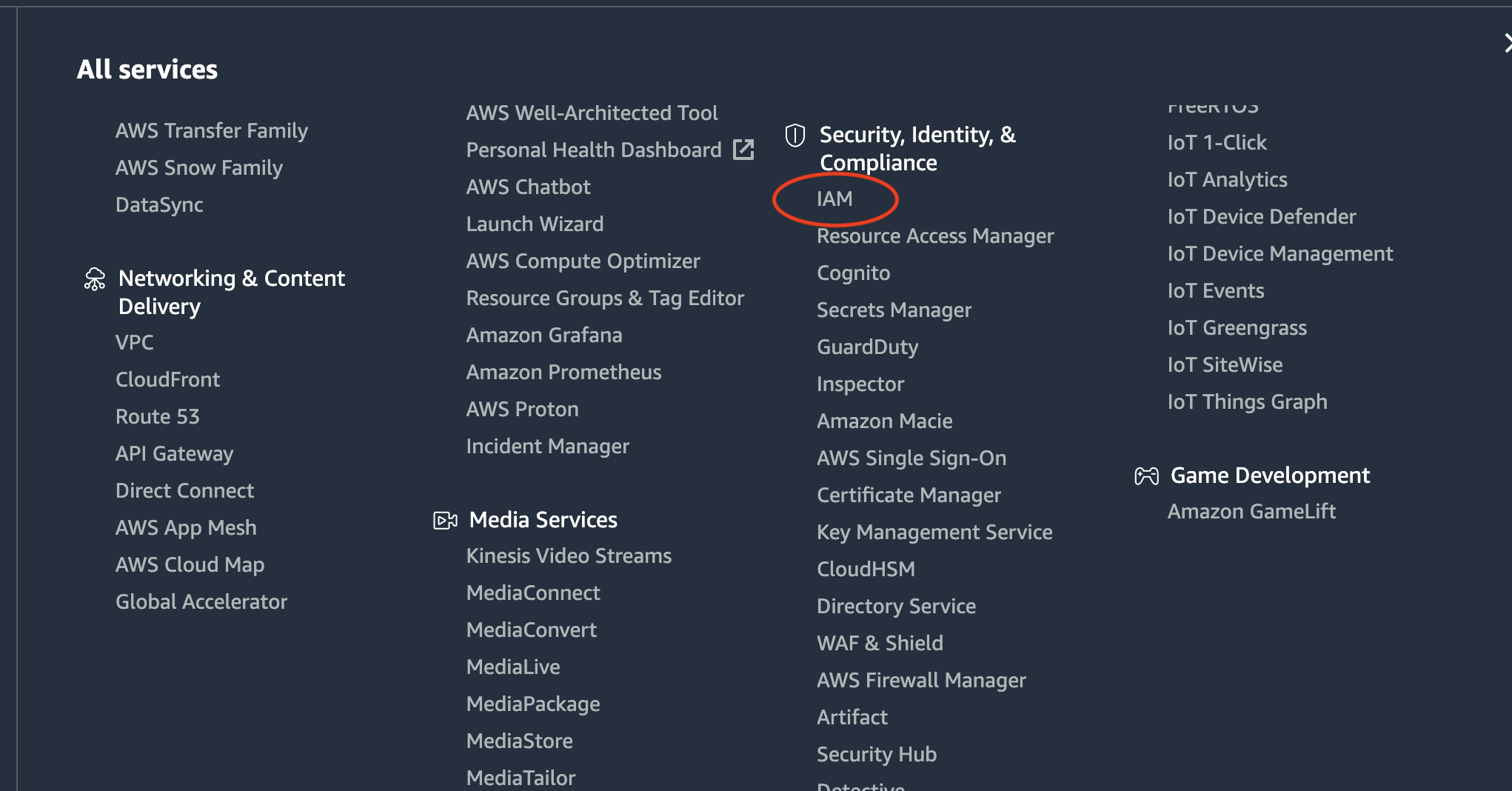This screenshot has width=1512, height=791.
Task: Open Amazon GameLift
Action: coord(1251,512)
